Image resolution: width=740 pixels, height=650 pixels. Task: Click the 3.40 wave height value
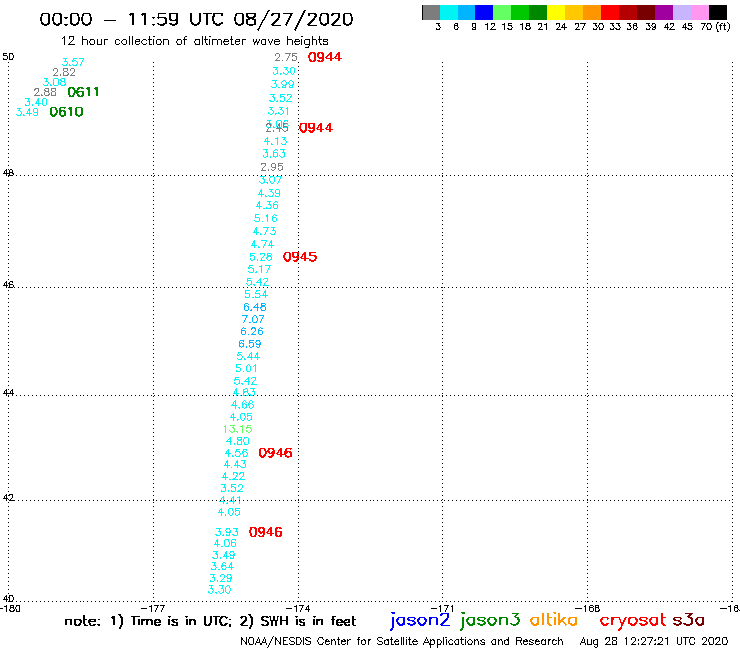[36, 102]
